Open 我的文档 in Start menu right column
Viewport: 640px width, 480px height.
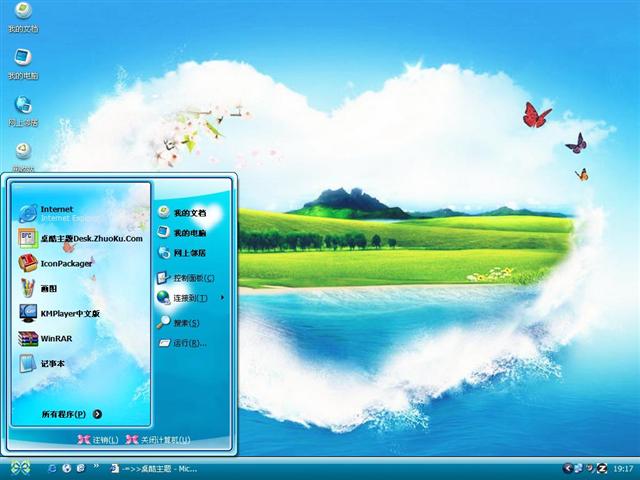(x=182, y=213)
